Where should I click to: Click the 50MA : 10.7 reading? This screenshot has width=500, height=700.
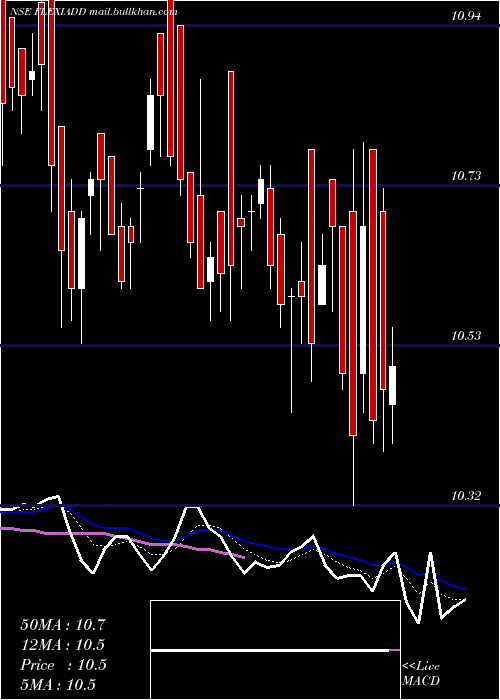point(63,625)
